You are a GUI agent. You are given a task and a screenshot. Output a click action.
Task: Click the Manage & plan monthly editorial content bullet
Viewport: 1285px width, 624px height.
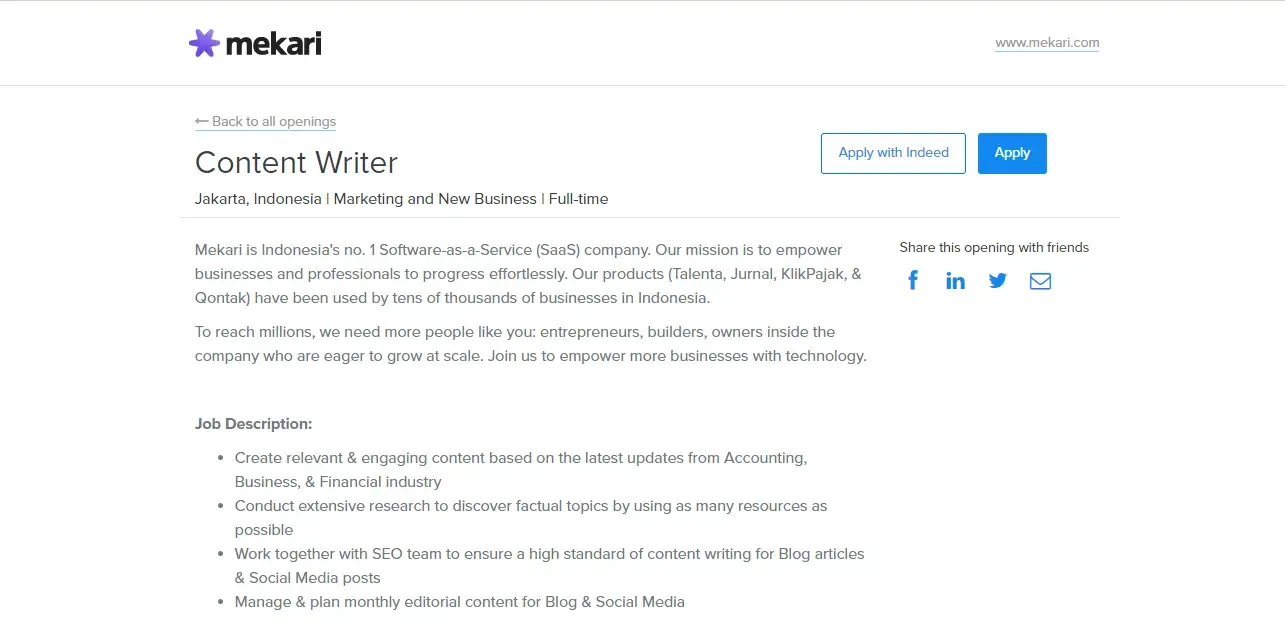click(459, 602)
